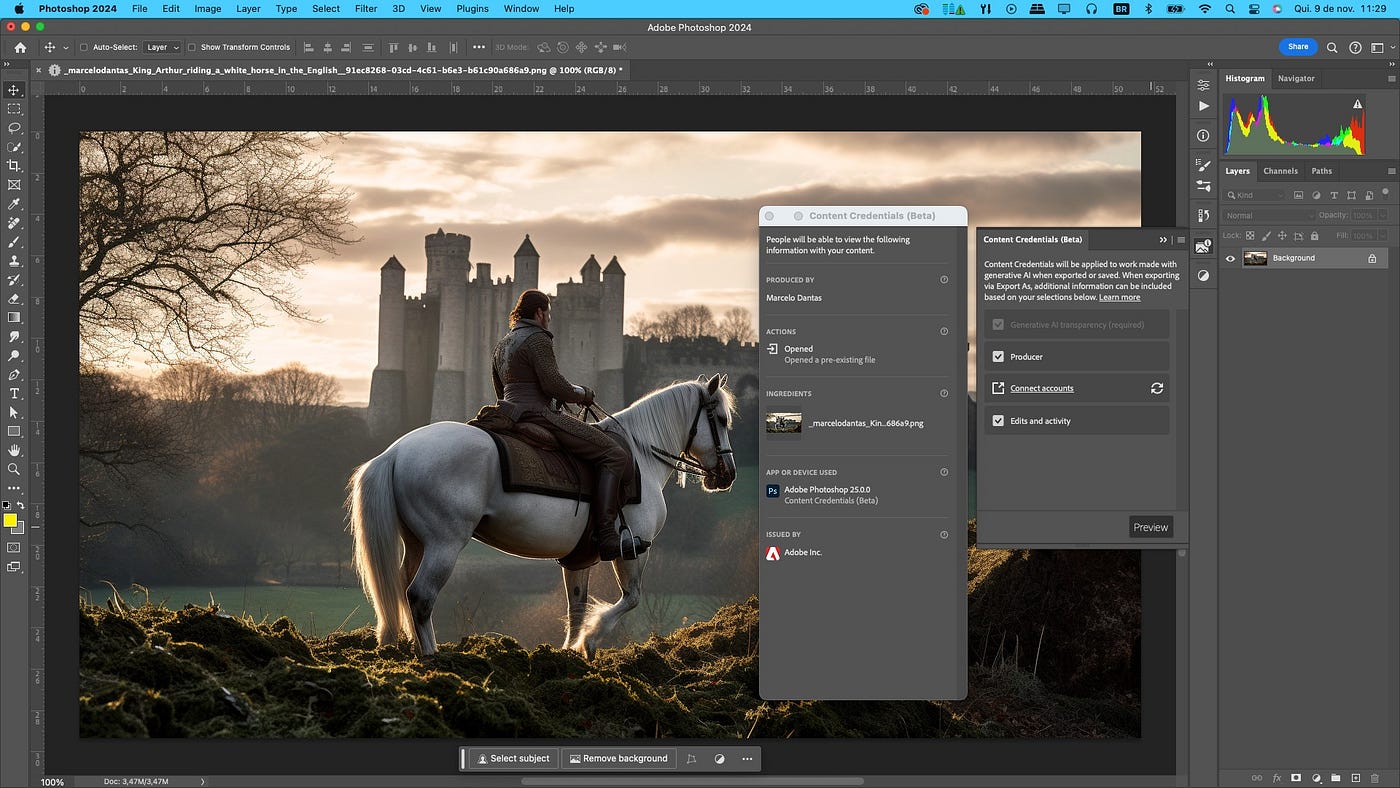Click the Preview button

(1151, 527)
